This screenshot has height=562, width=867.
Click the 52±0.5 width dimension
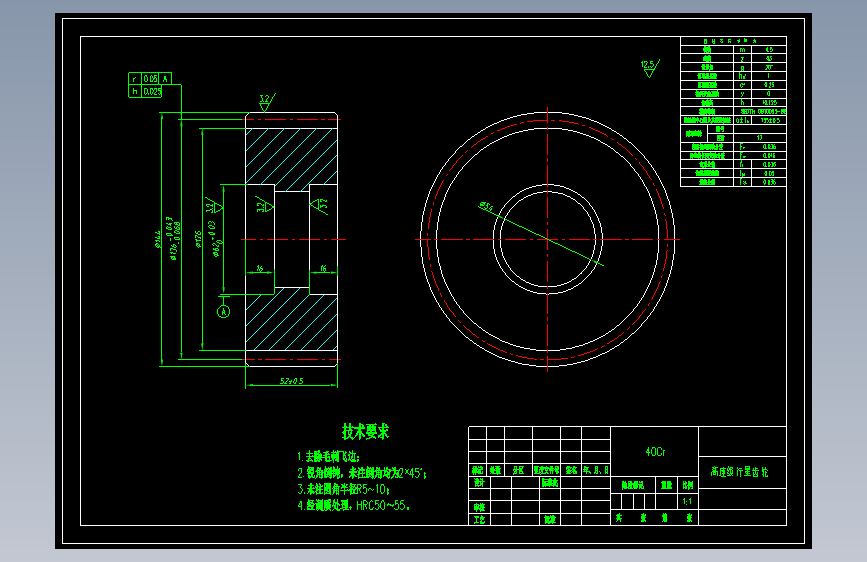coord(291,381)
